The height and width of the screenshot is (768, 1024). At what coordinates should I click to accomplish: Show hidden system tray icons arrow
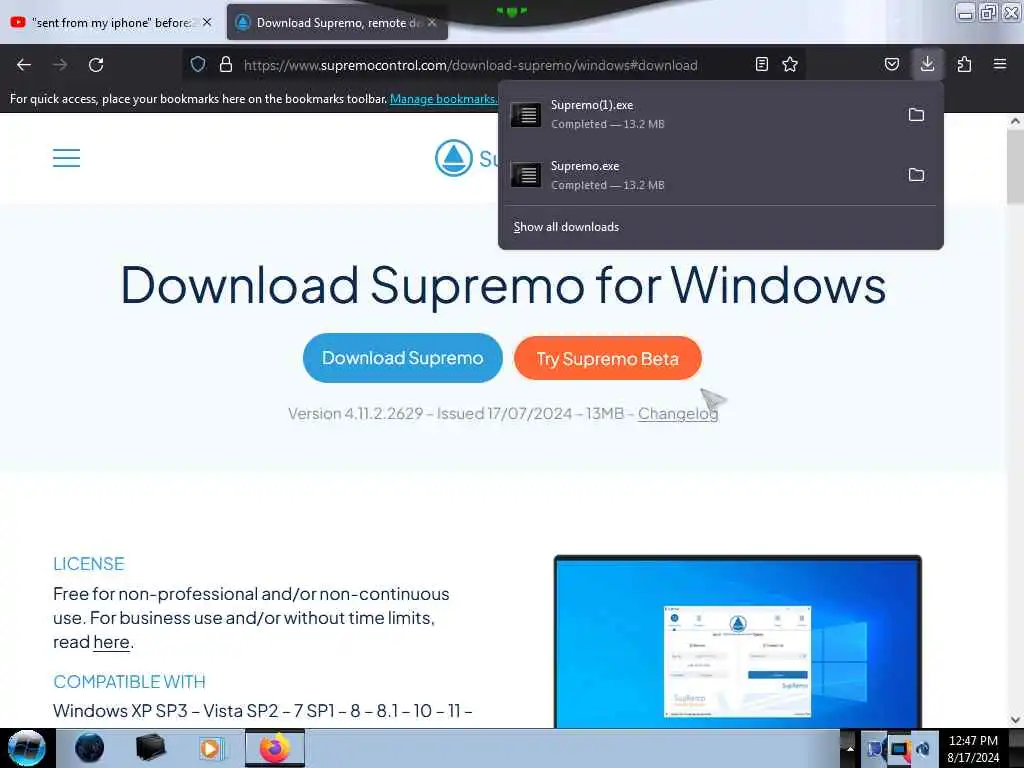pos(850,749)
